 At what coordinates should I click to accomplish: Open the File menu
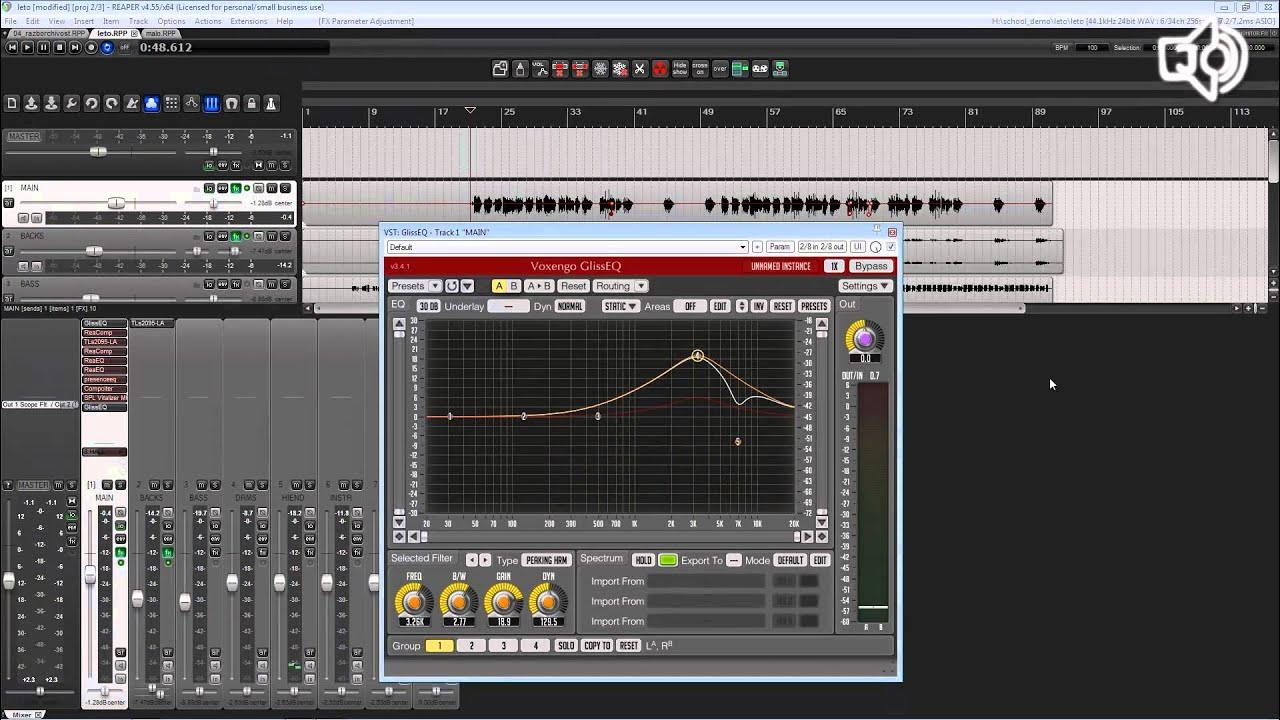pyautogui.click(x=10, y=21)
